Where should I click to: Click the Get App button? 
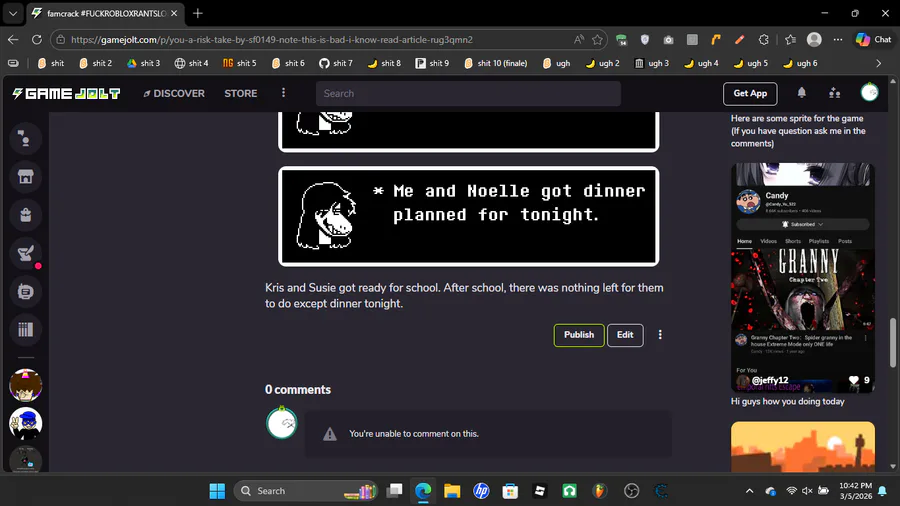coord(750,94)
